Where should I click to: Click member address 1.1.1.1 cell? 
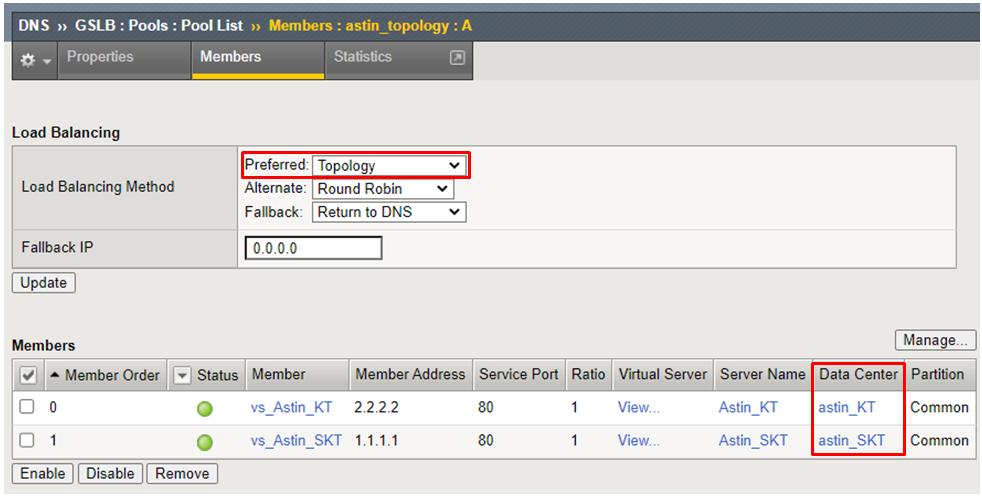(375, 440)
